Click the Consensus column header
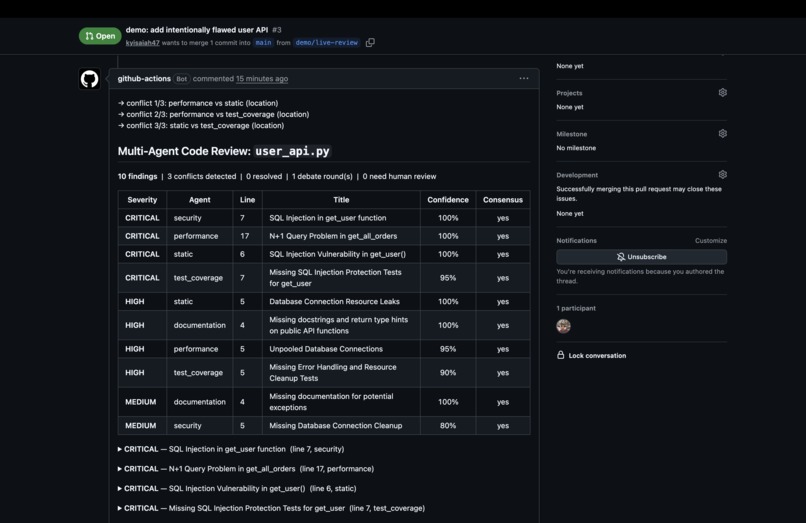Screen dimensions: 806x523 (x=503, y=200)
